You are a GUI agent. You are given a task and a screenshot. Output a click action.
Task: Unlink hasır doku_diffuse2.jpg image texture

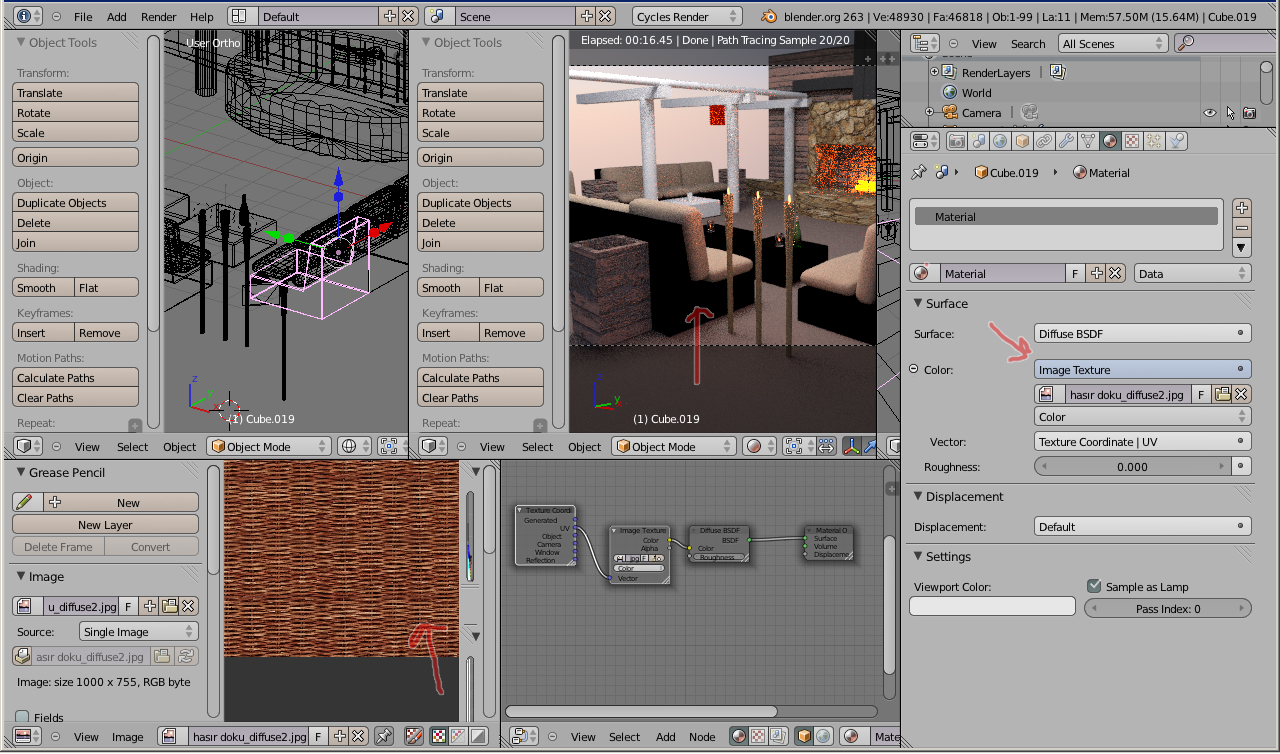(x=1241, y=394)
